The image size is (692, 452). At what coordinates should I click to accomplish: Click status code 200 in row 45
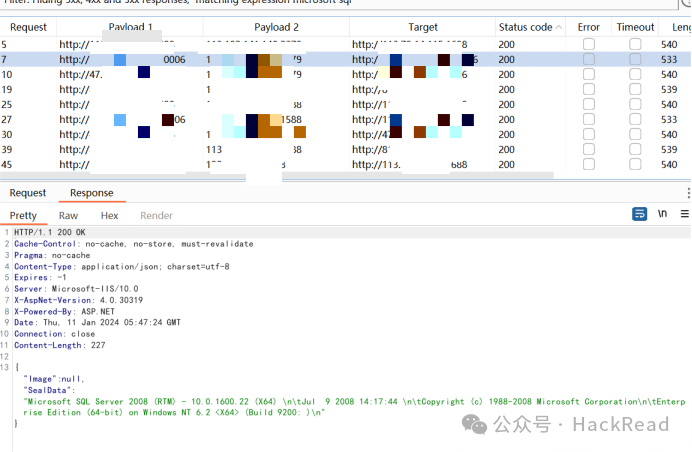tap(507, 164)
